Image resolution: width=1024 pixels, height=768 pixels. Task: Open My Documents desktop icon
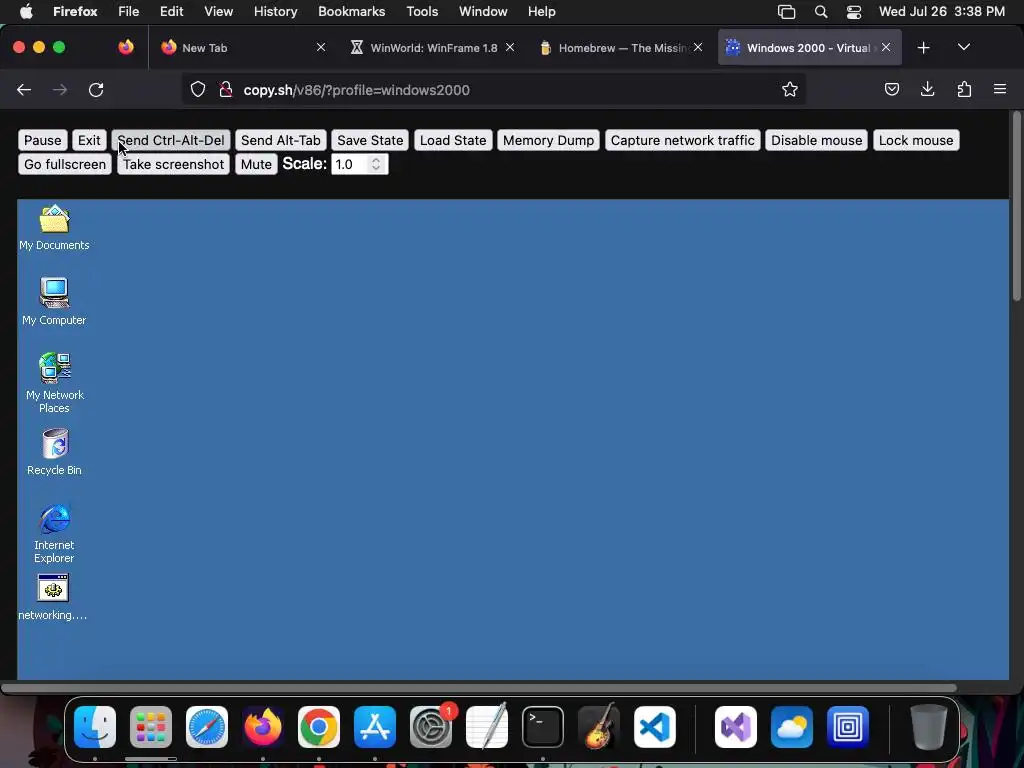click(x=54, y=228)
